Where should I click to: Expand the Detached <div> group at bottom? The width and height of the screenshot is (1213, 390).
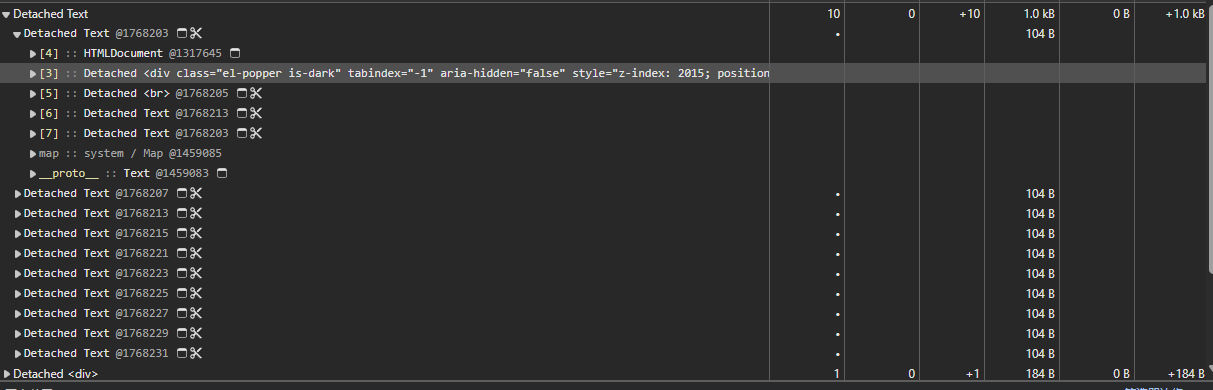pos(7,373)
